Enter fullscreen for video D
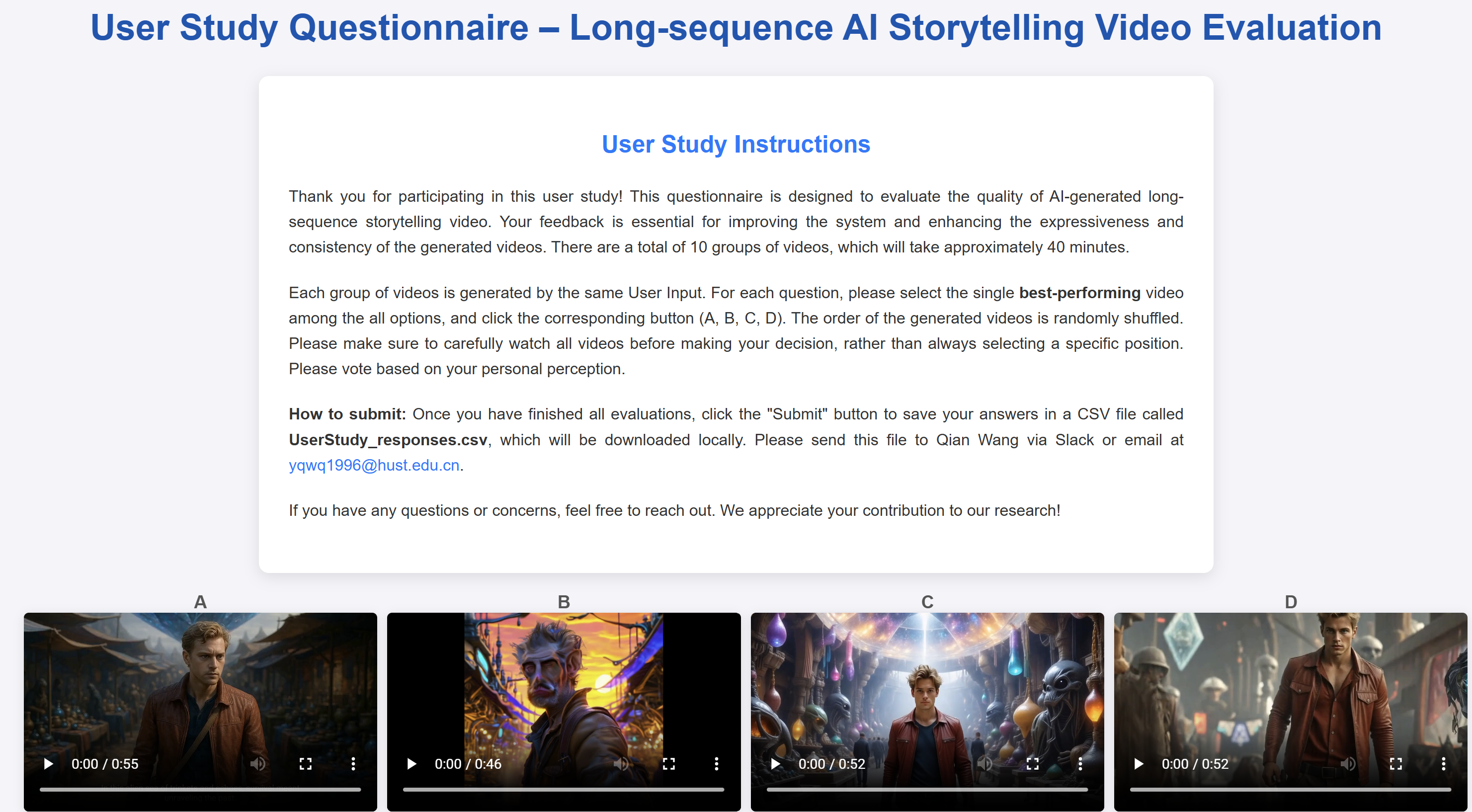1472x812 pixels. [1396, 764]
